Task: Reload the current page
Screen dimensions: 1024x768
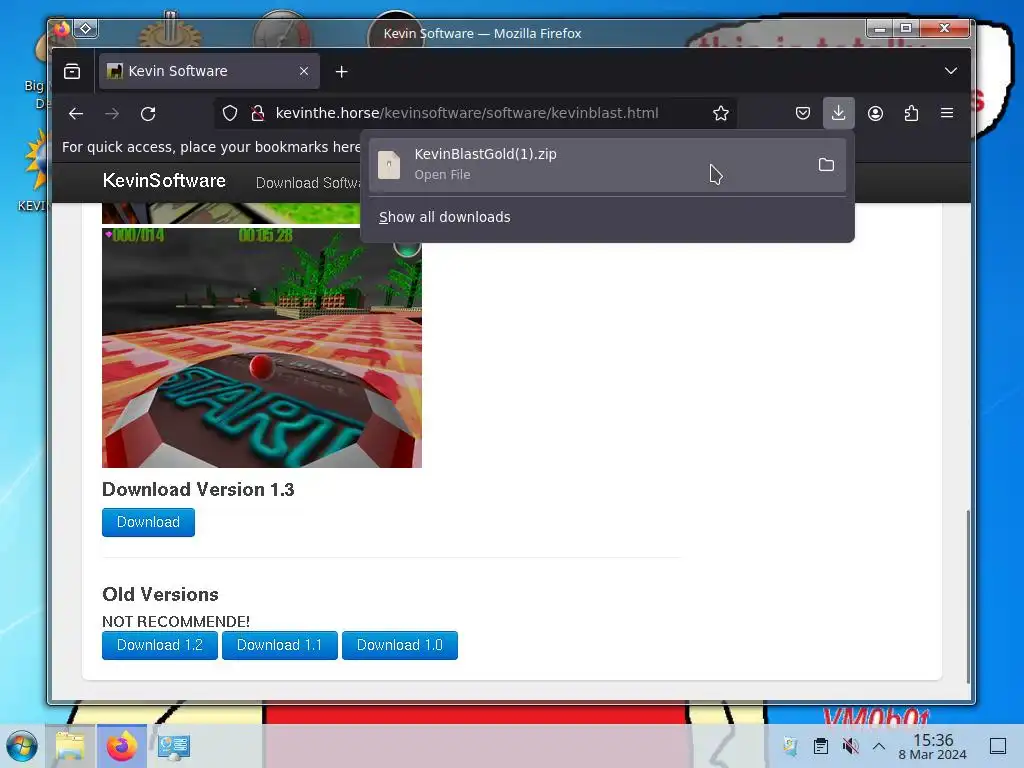Action: coord(148,114)
